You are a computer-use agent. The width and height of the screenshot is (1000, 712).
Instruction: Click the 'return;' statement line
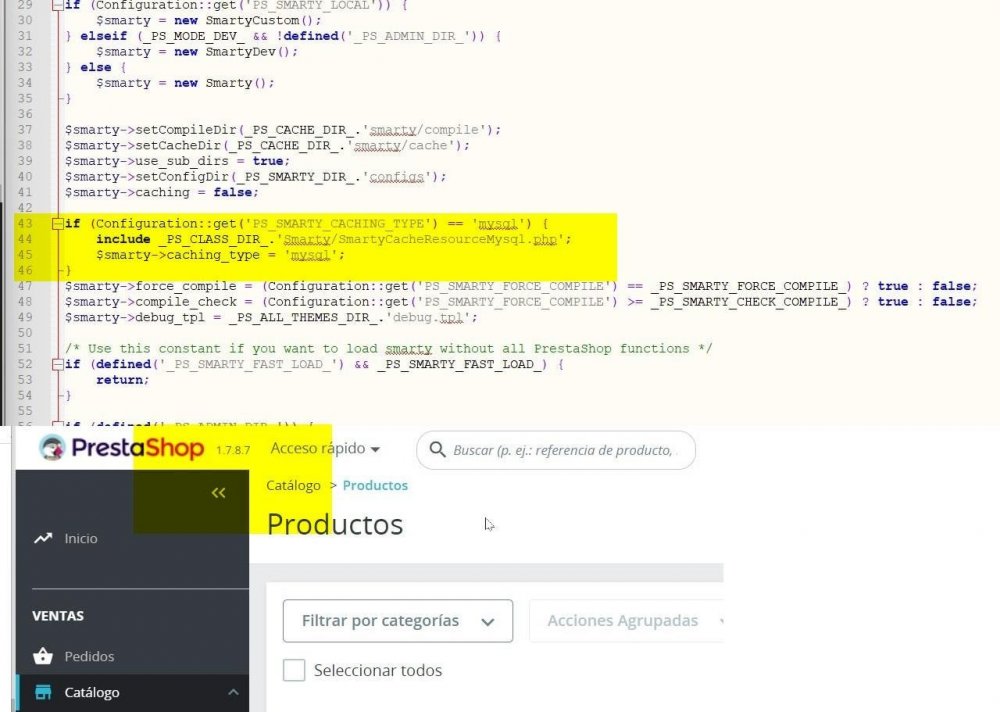coord(122,380)
